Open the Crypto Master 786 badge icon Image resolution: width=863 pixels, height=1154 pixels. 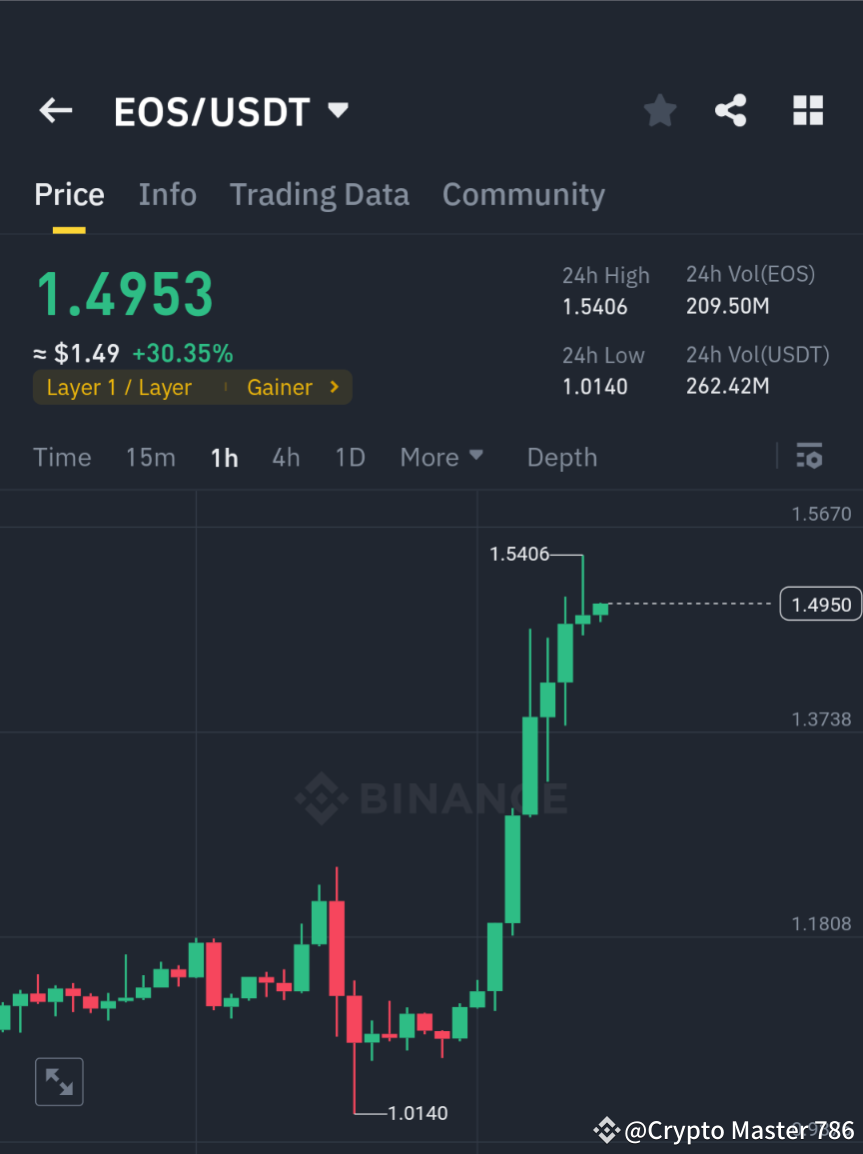click(x=605, y=1131)
